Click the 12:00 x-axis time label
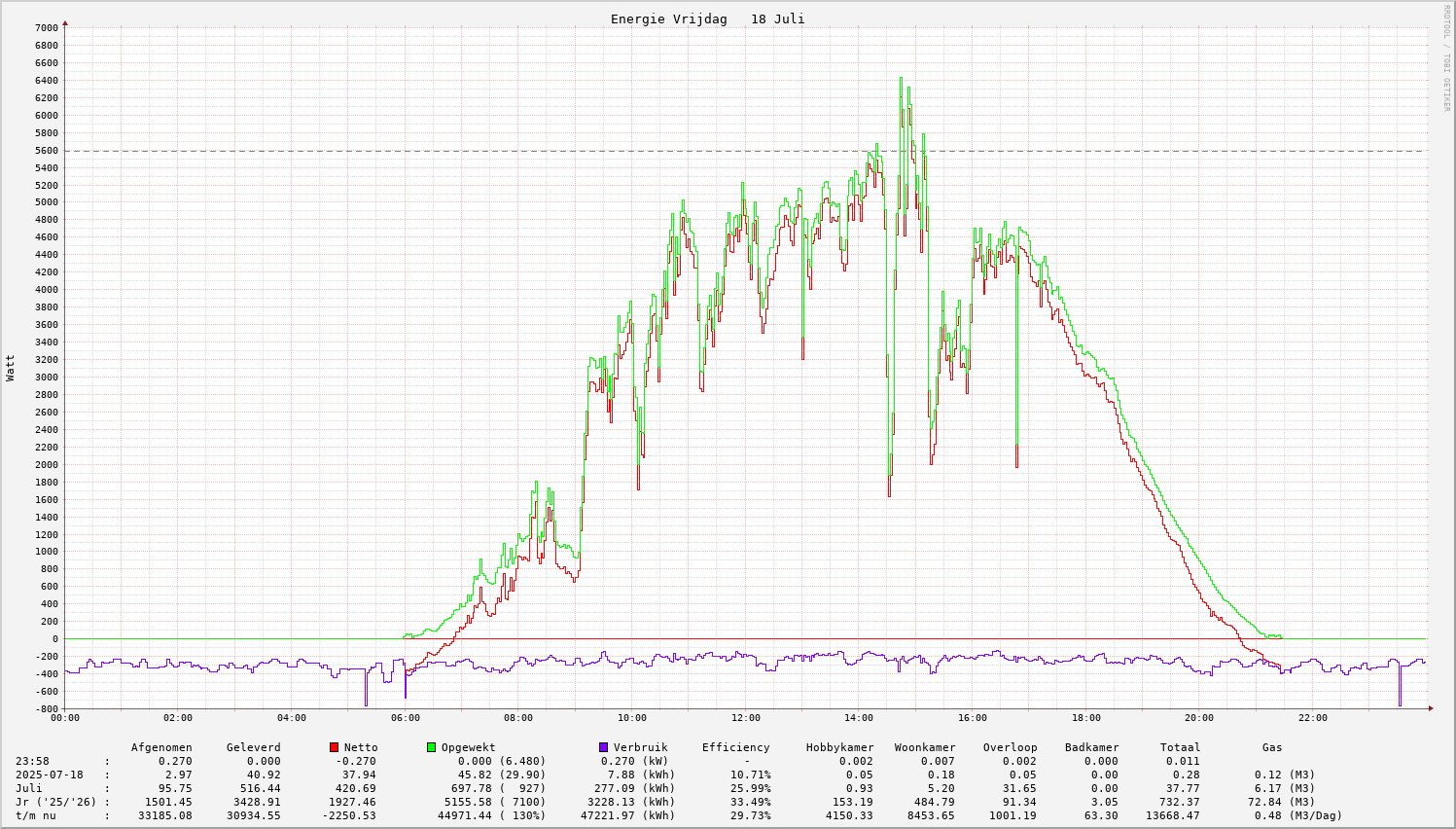 746,718
